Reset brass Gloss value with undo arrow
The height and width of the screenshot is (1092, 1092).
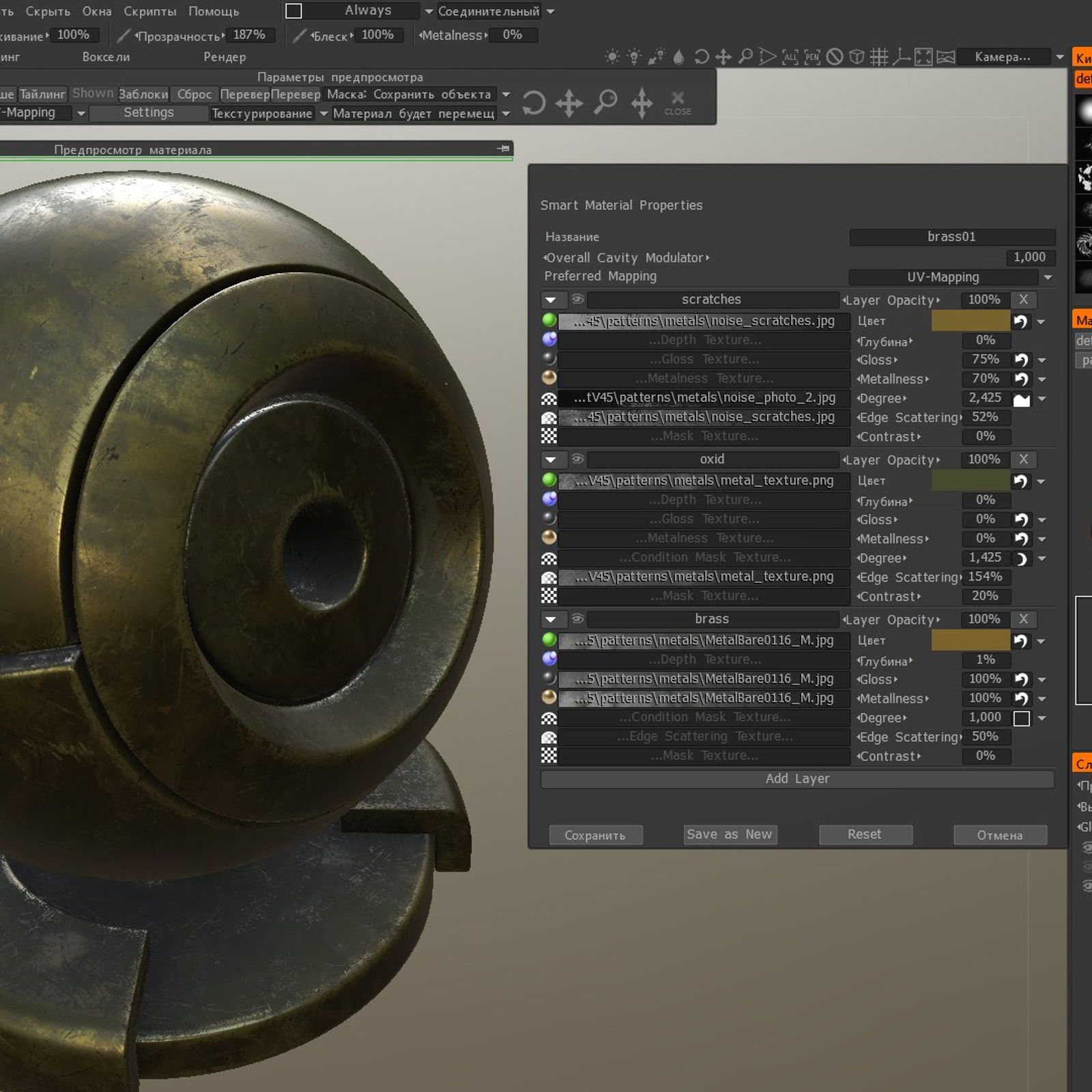coord(1021,679)
